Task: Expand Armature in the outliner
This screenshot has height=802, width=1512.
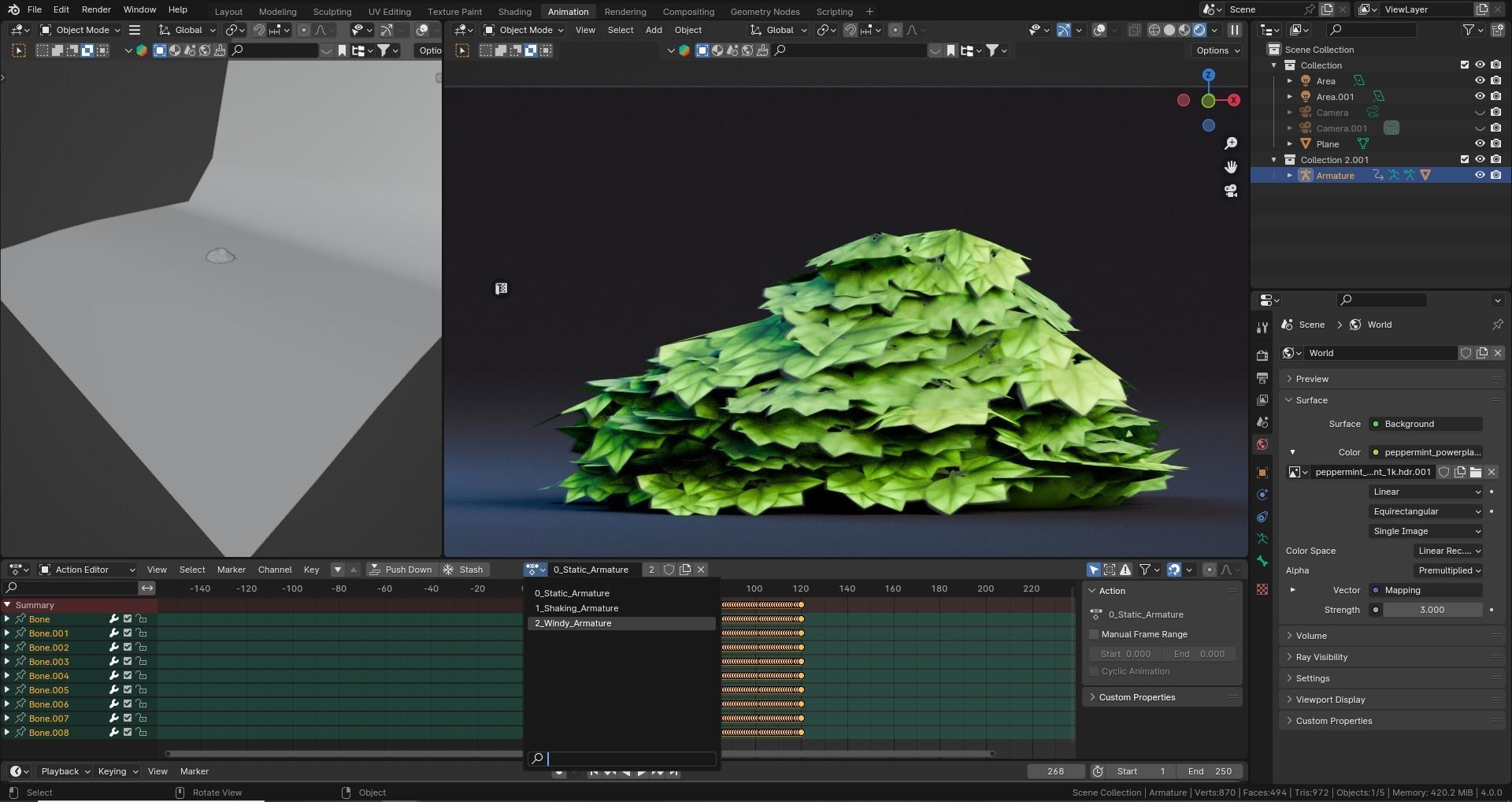Action: (x=1290, y=175)
